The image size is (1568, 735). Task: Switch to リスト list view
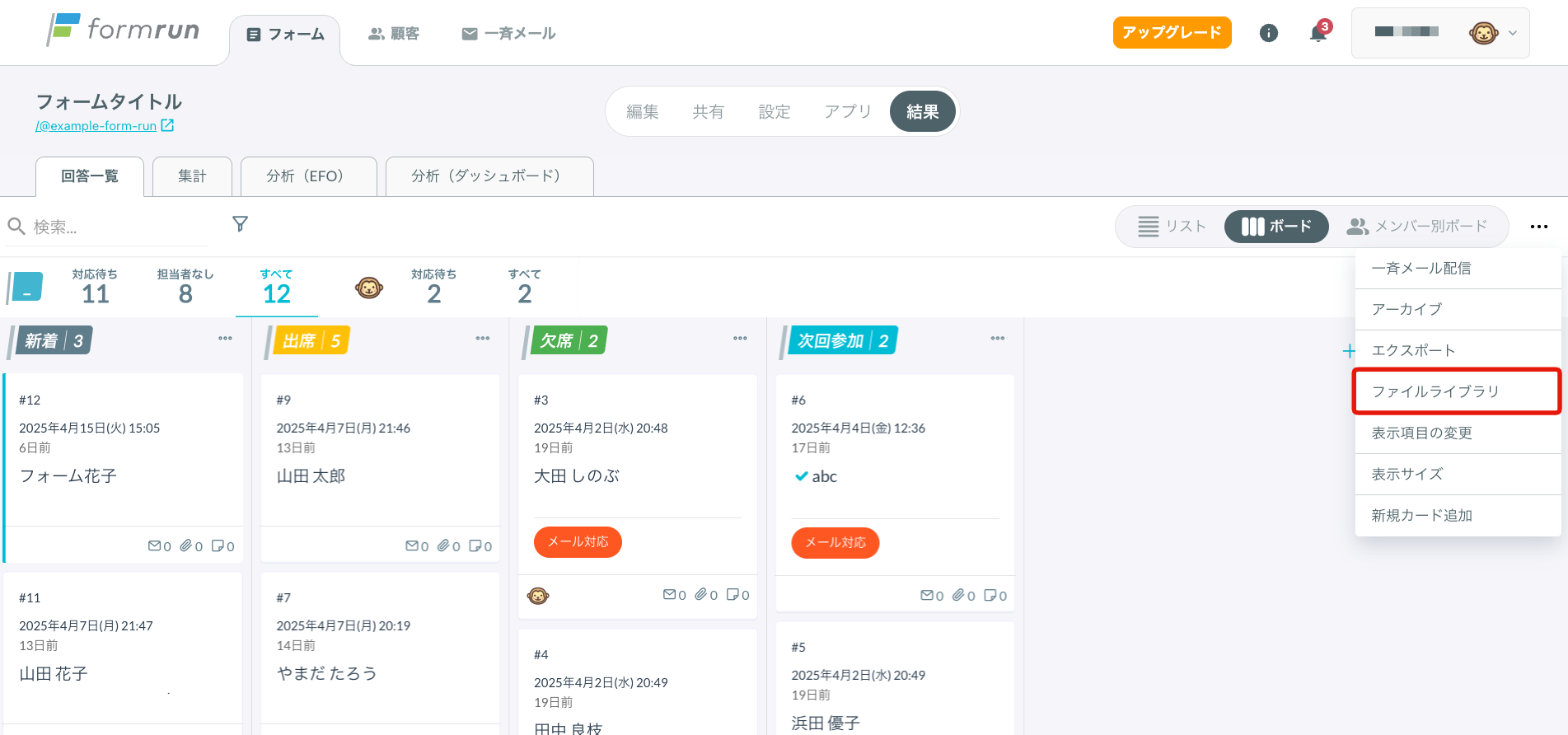[x=1172, y=227]
